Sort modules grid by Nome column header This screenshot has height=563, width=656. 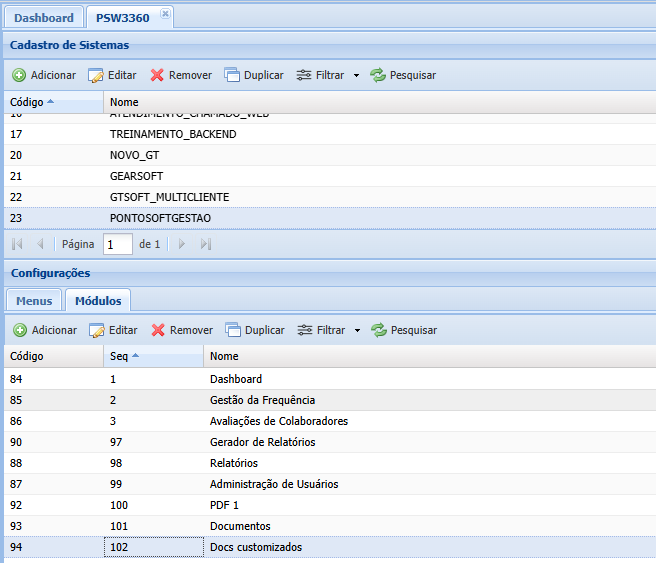[430, 356]
